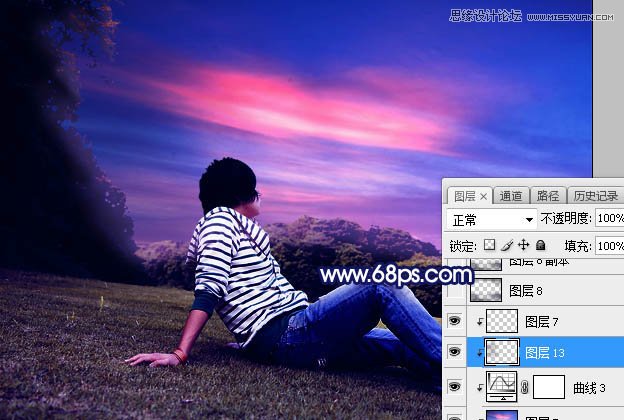Viewport: 624px width, 420px height.
Task: Open the 通道 (Channels) tab
Action: coord(511,196)
